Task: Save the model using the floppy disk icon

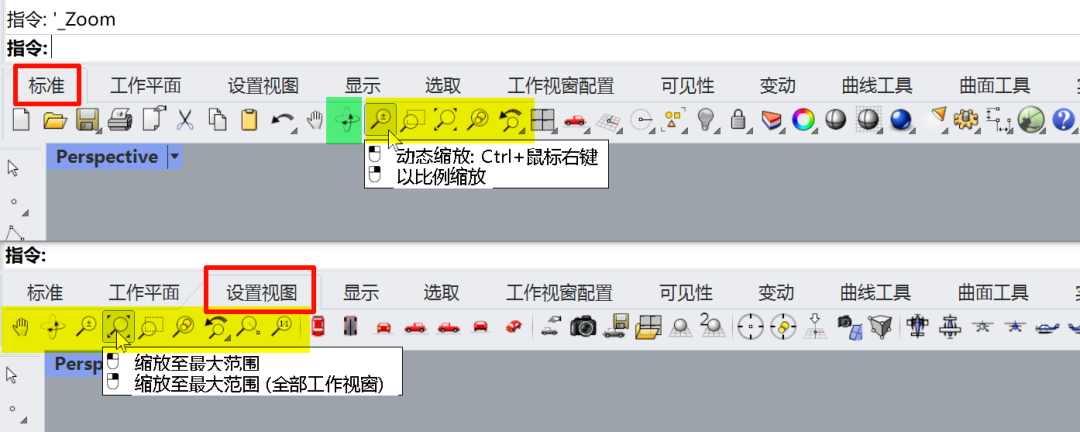Action: click(87, 121)
